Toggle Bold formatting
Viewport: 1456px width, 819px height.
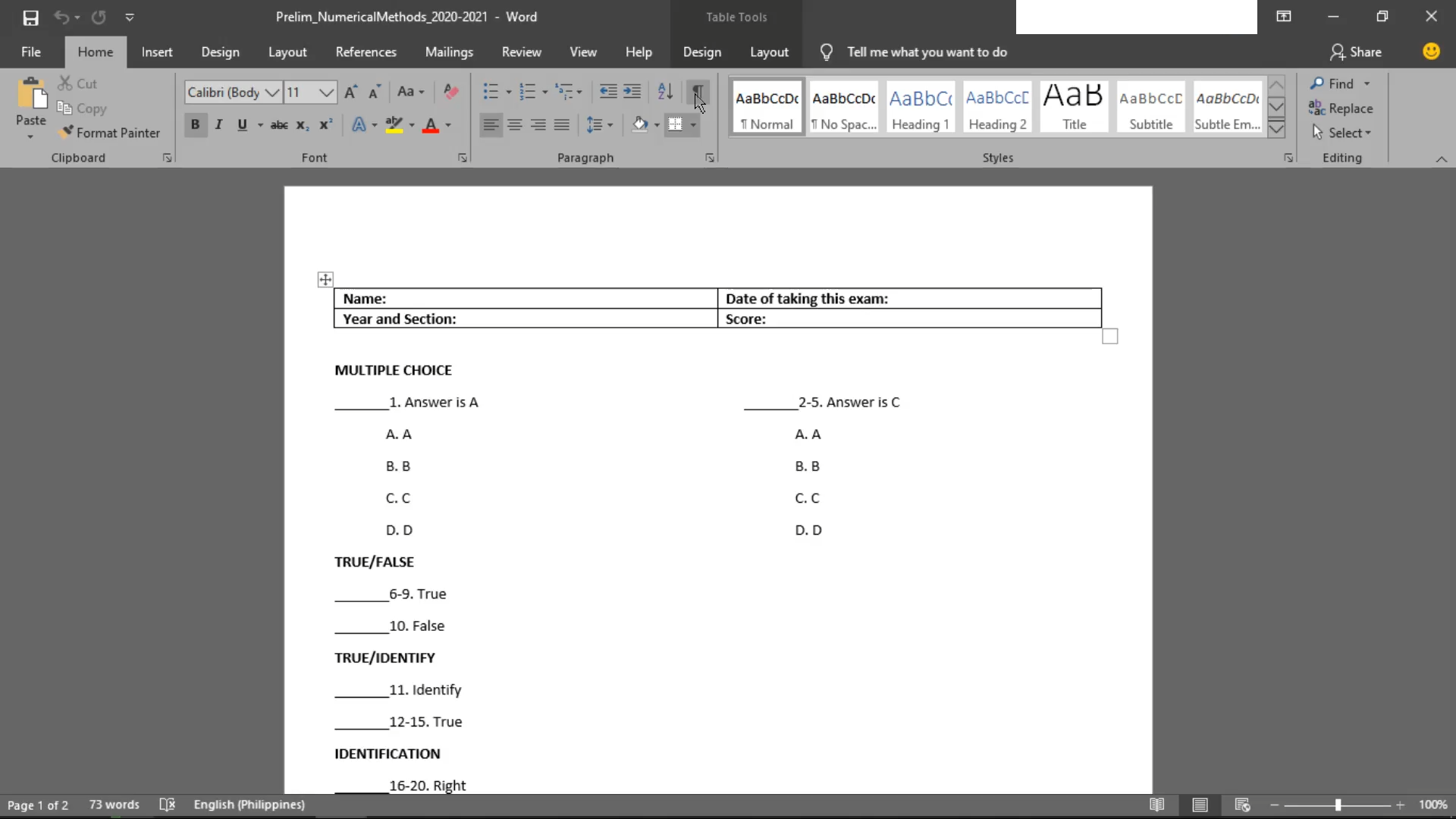coord(195,125)
